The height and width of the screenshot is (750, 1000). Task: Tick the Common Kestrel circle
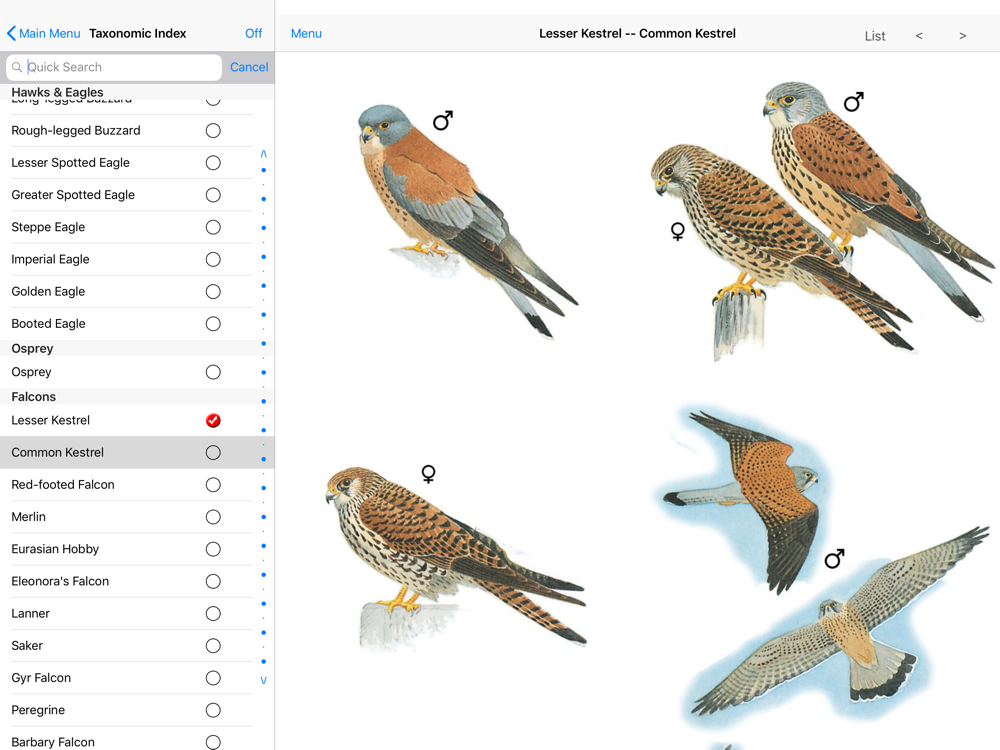pyautogui.click(x=213, y=453)
